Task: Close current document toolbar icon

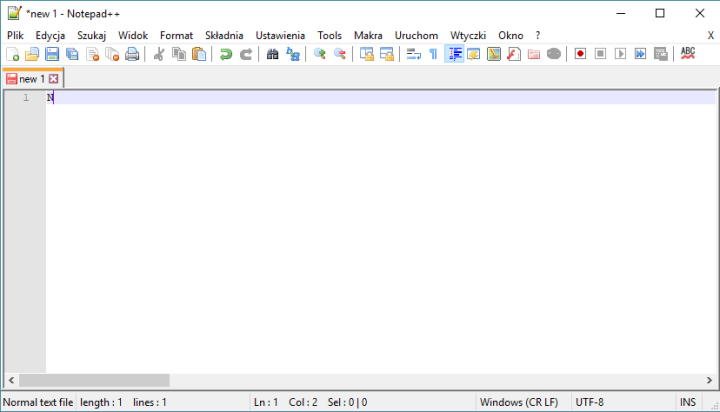Action: coord(92,54)
